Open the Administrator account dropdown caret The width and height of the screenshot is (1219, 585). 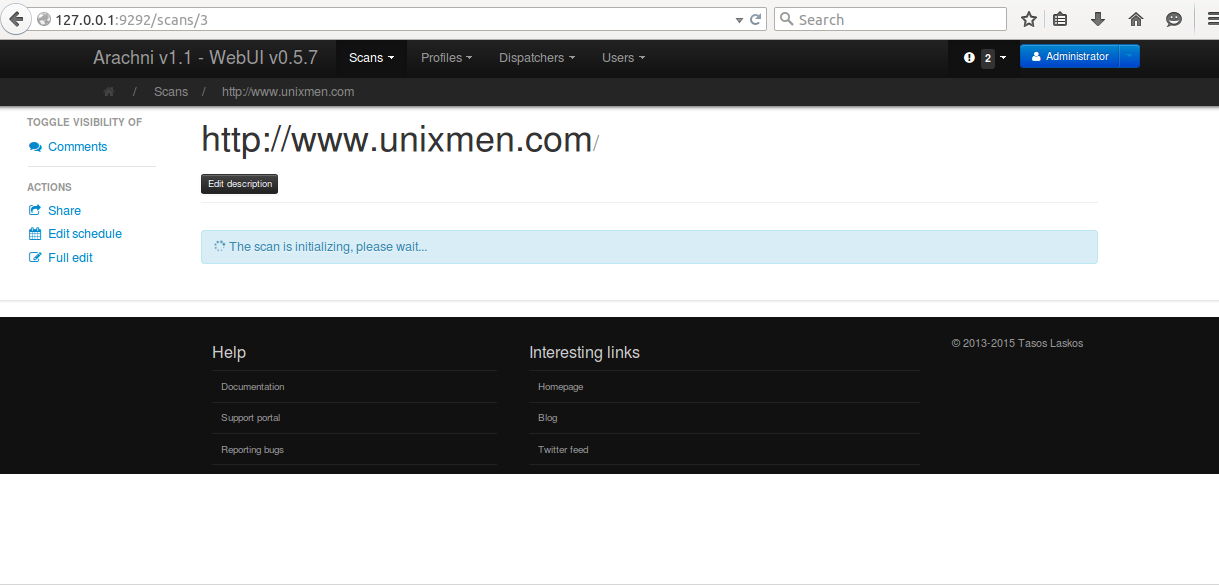point(1129,57)
